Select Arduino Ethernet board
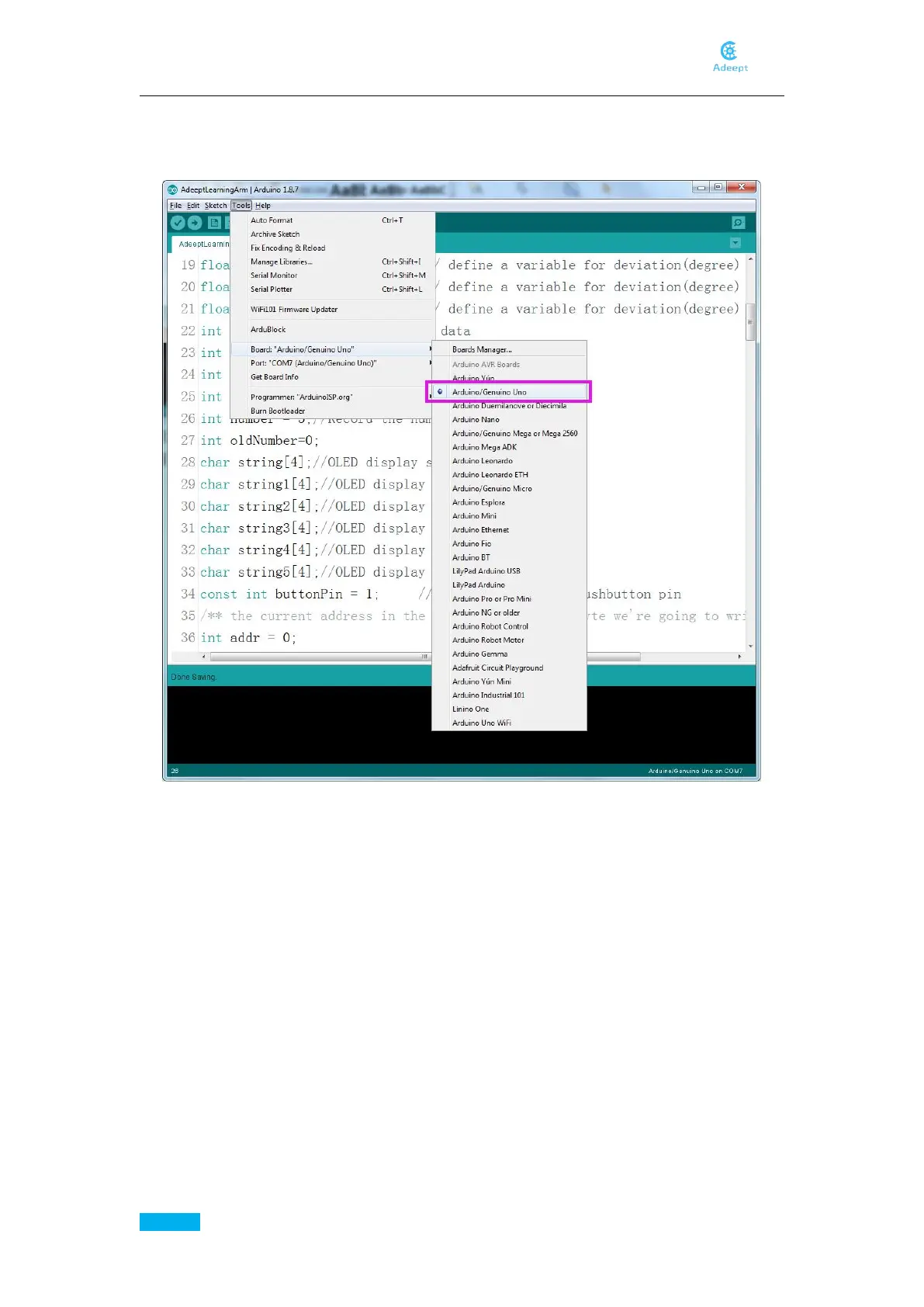Image resolution: width=924 pixels, height=1307 pixels. [509, 530]
